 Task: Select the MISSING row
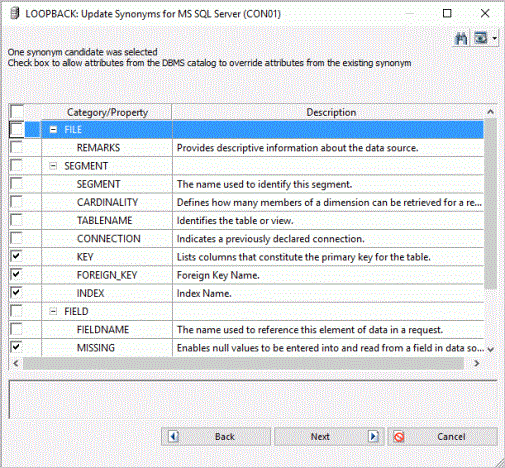246,347
